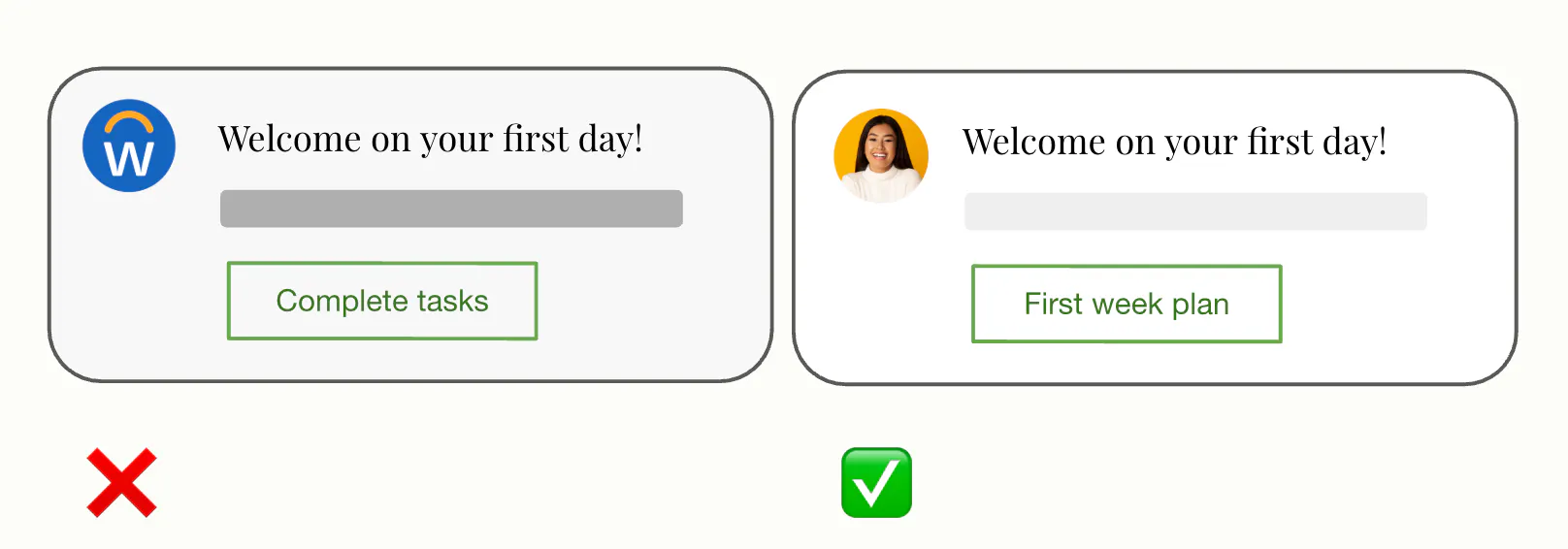Viewport: 1568px width, 549px height.
Task: Click "first day!" in the Workday card heading
Action: [572, 140]
